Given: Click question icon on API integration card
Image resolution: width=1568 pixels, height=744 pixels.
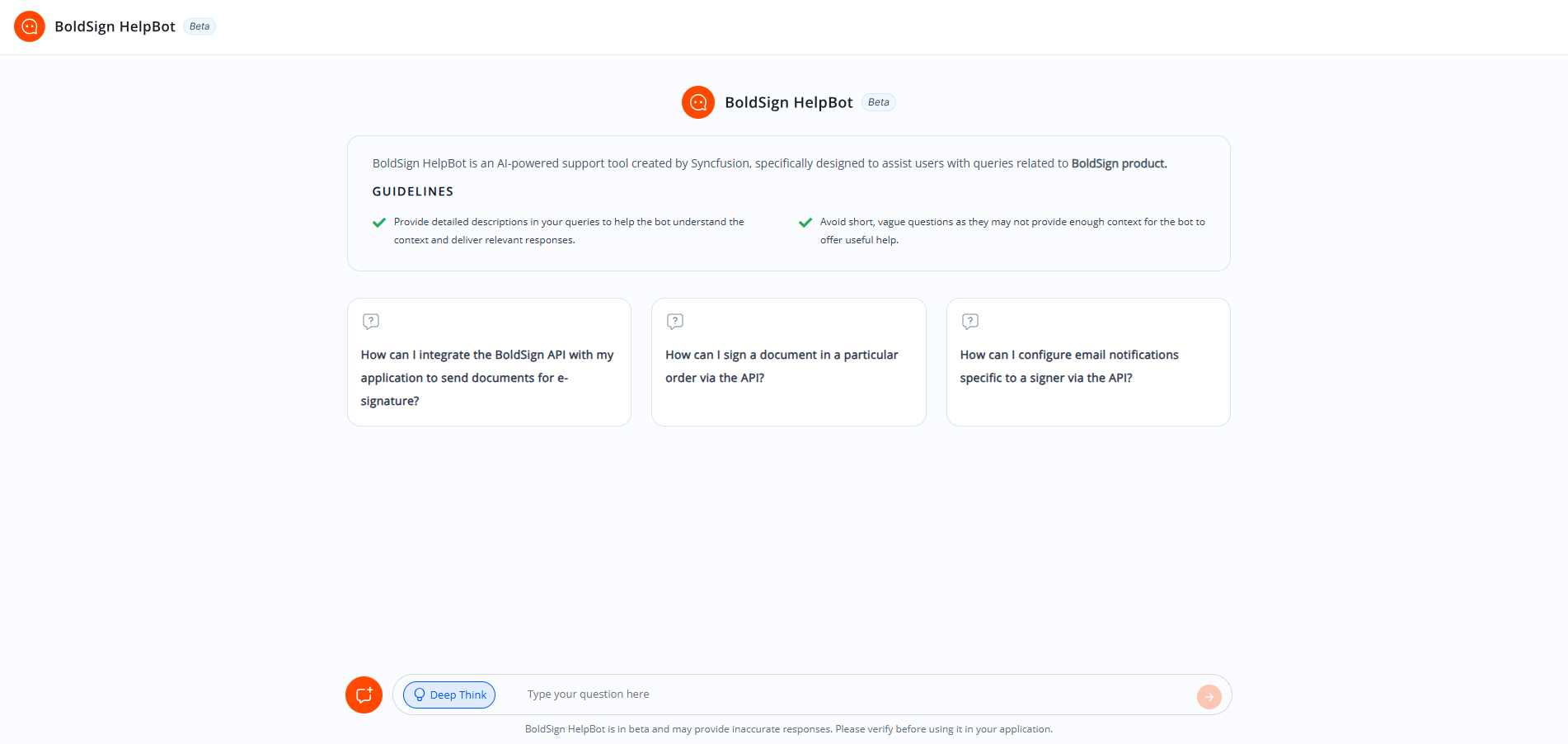Looking at the screenshot, I should pyautogui.click(x=371, y=321).
